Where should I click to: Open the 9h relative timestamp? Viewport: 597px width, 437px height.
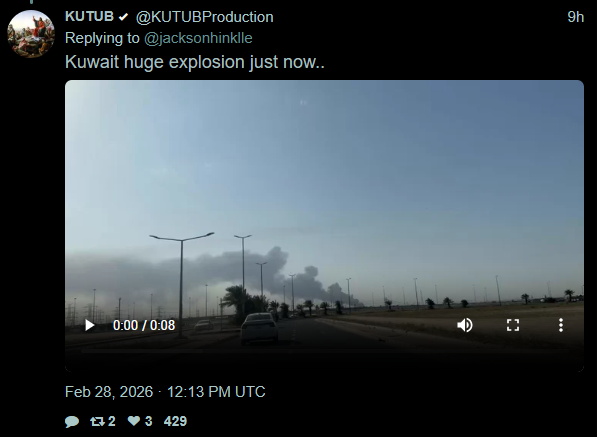click(575, 17)
